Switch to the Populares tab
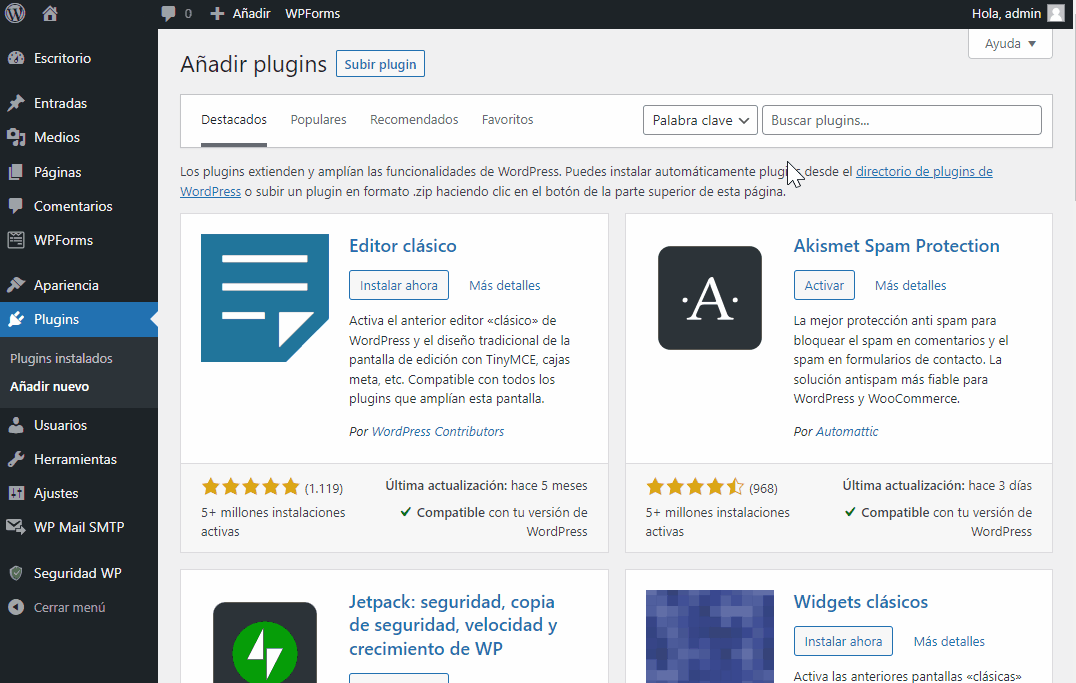This screenshot has height=683, width=1076. click(318, 120)
